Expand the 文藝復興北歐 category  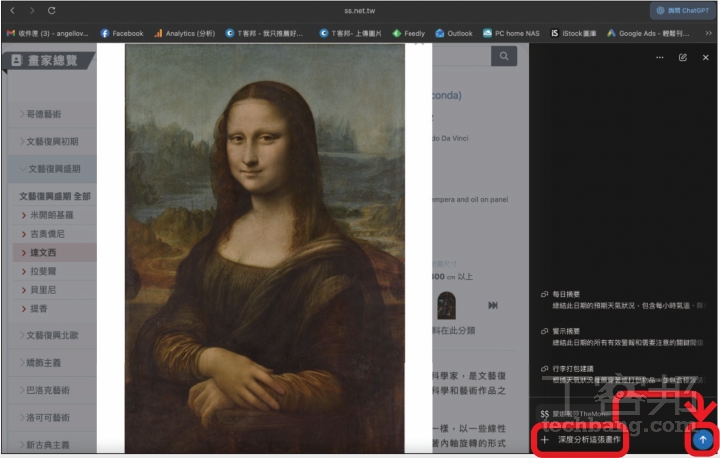[52, 335]
